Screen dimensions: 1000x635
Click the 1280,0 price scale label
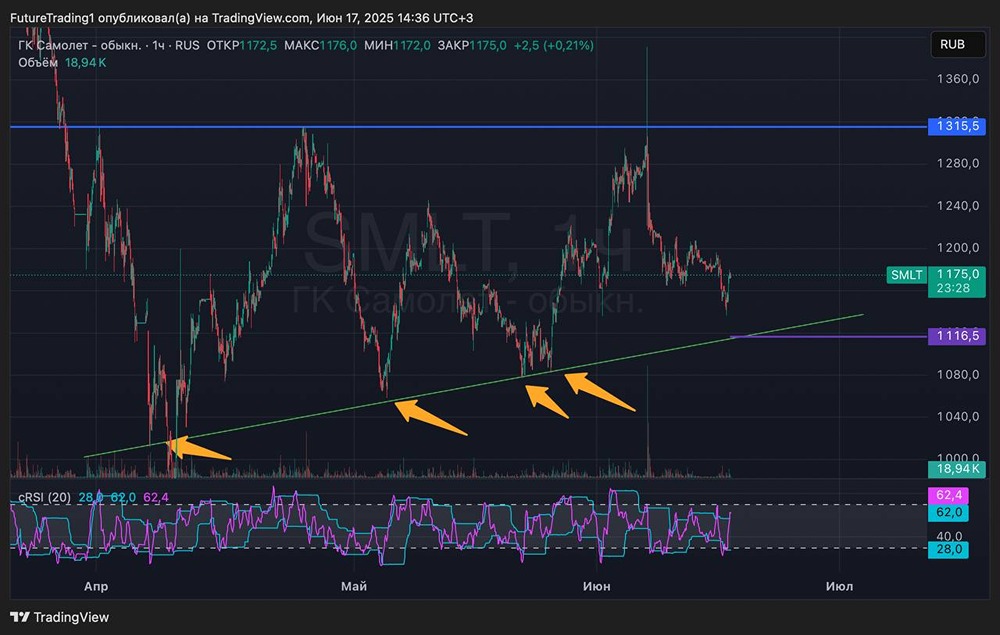(x=958, y=163)
